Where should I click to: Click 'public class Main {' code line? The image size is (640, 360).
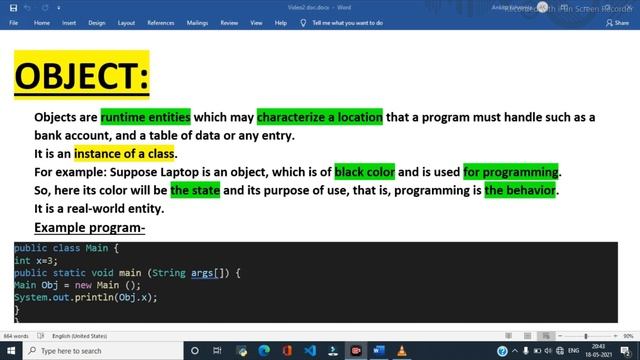(x=67, y=248)
